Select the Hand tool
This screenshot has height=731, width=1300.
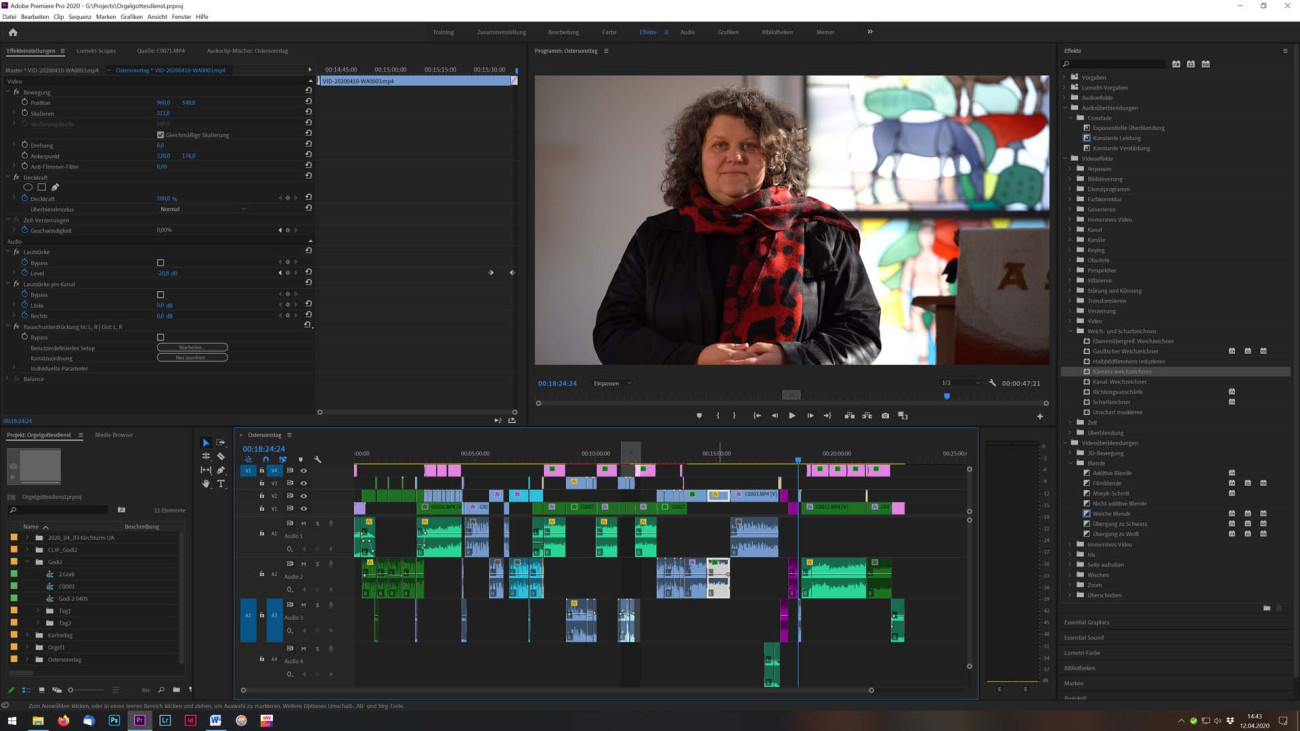click(x=206, y=483)
